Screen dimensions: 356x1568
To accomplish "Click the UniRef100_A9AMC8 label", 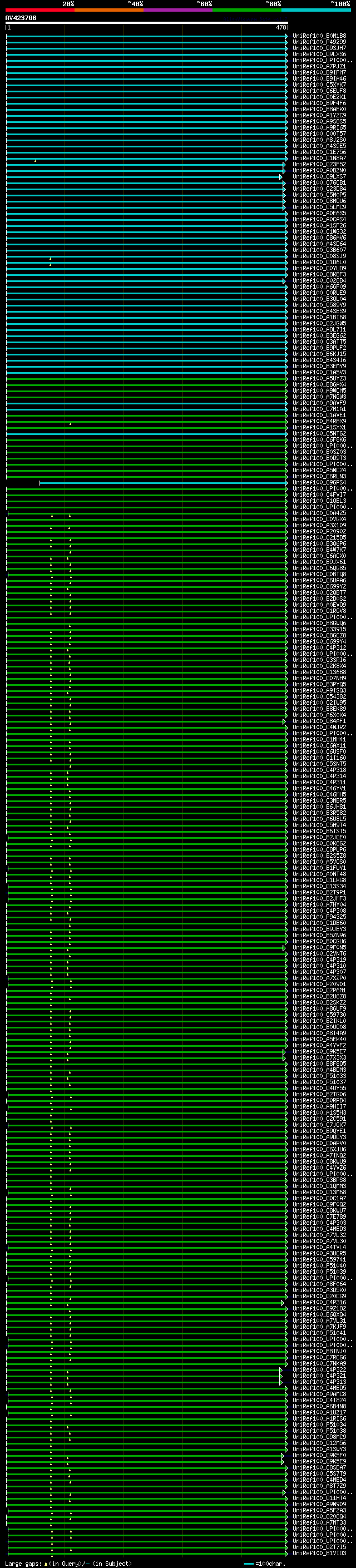I will click(x=319, y=1394).
